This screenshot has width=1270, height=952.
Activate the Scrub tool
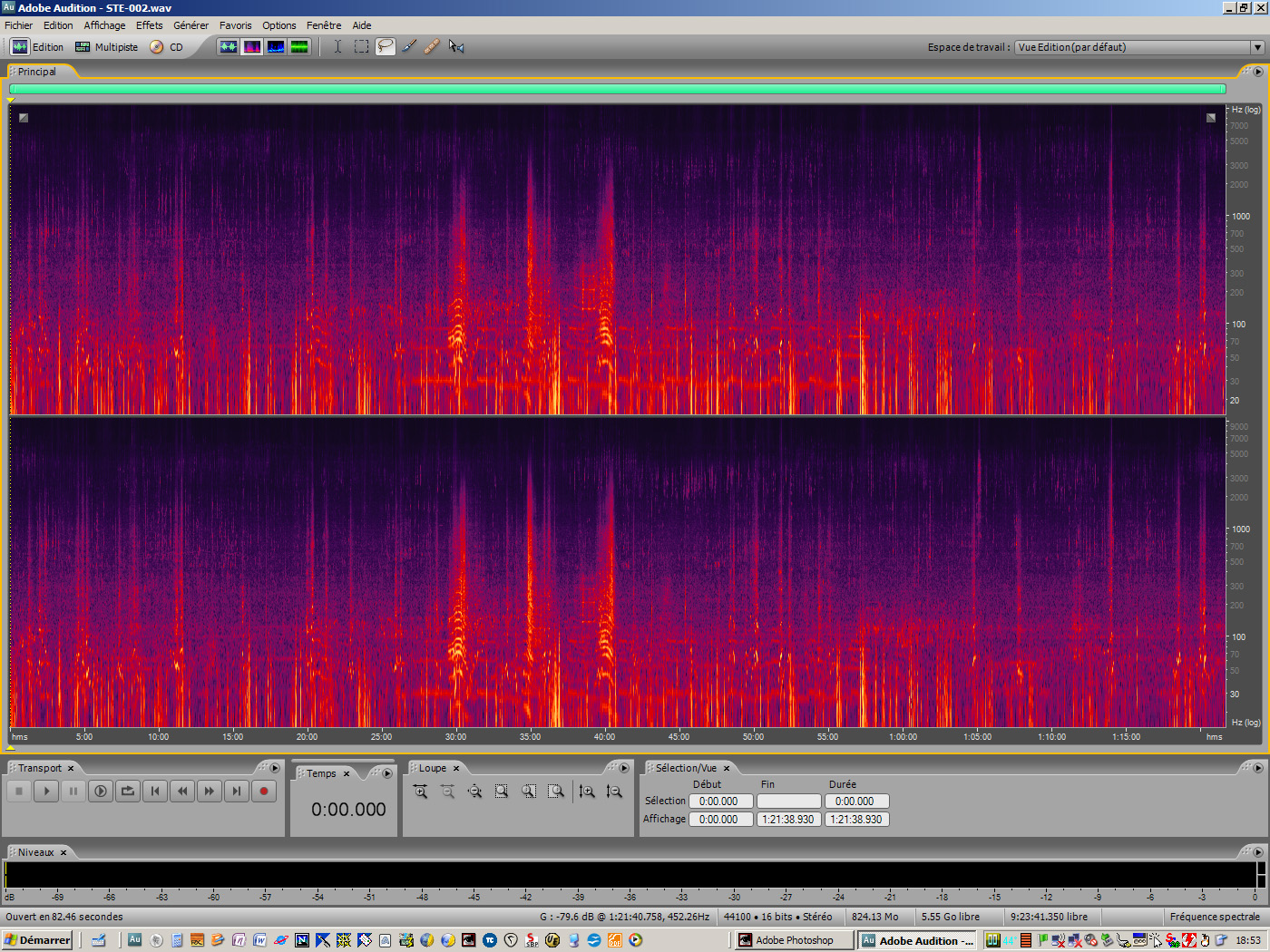[454, 46]
